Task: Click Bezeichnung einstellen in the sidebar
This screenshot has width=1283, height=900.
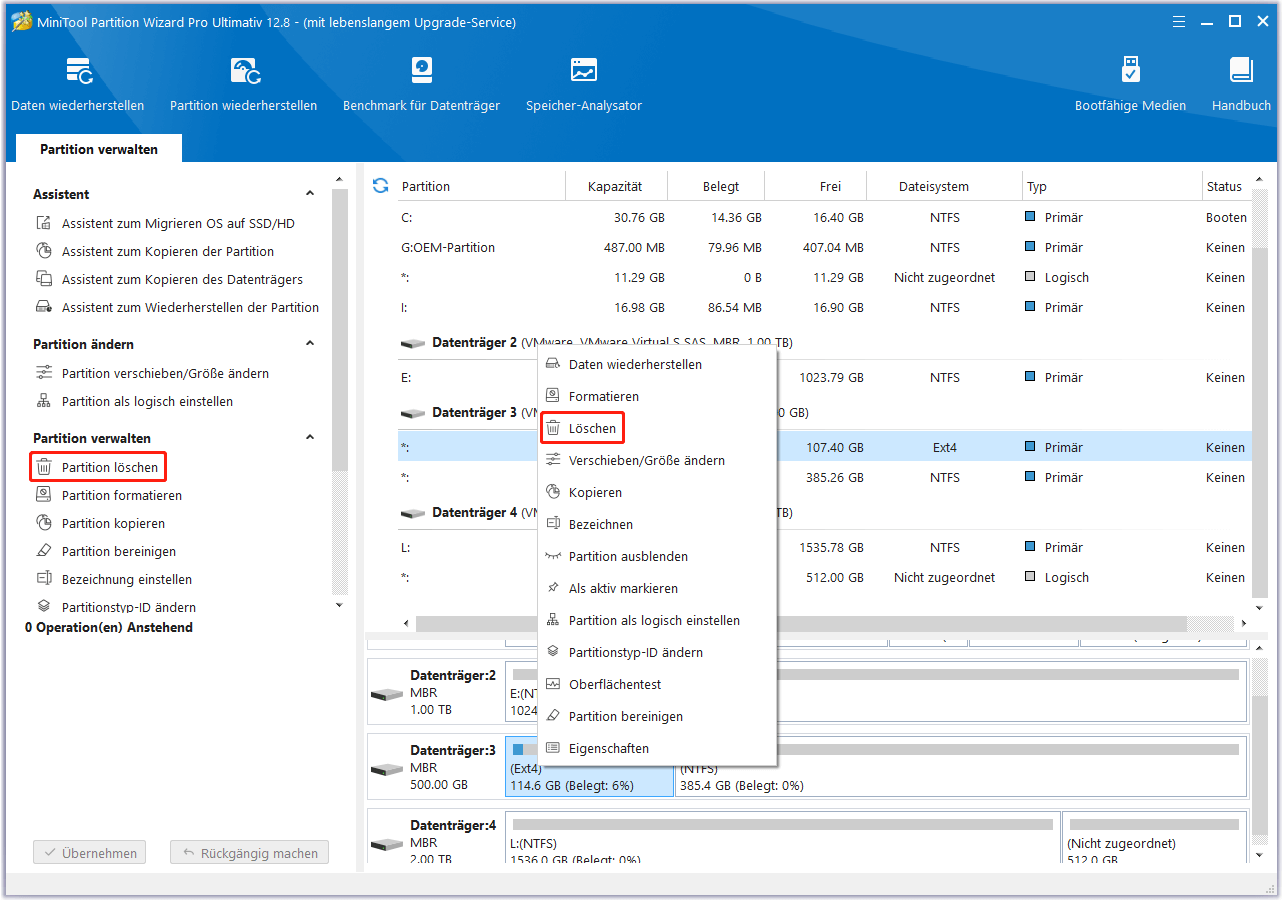Action: pyautogui.click(x=114, y=580)
